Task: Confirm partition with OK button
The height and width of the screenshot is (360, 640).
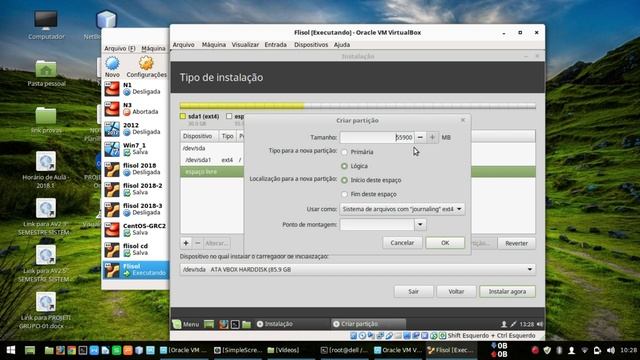Action: [445, 243]
